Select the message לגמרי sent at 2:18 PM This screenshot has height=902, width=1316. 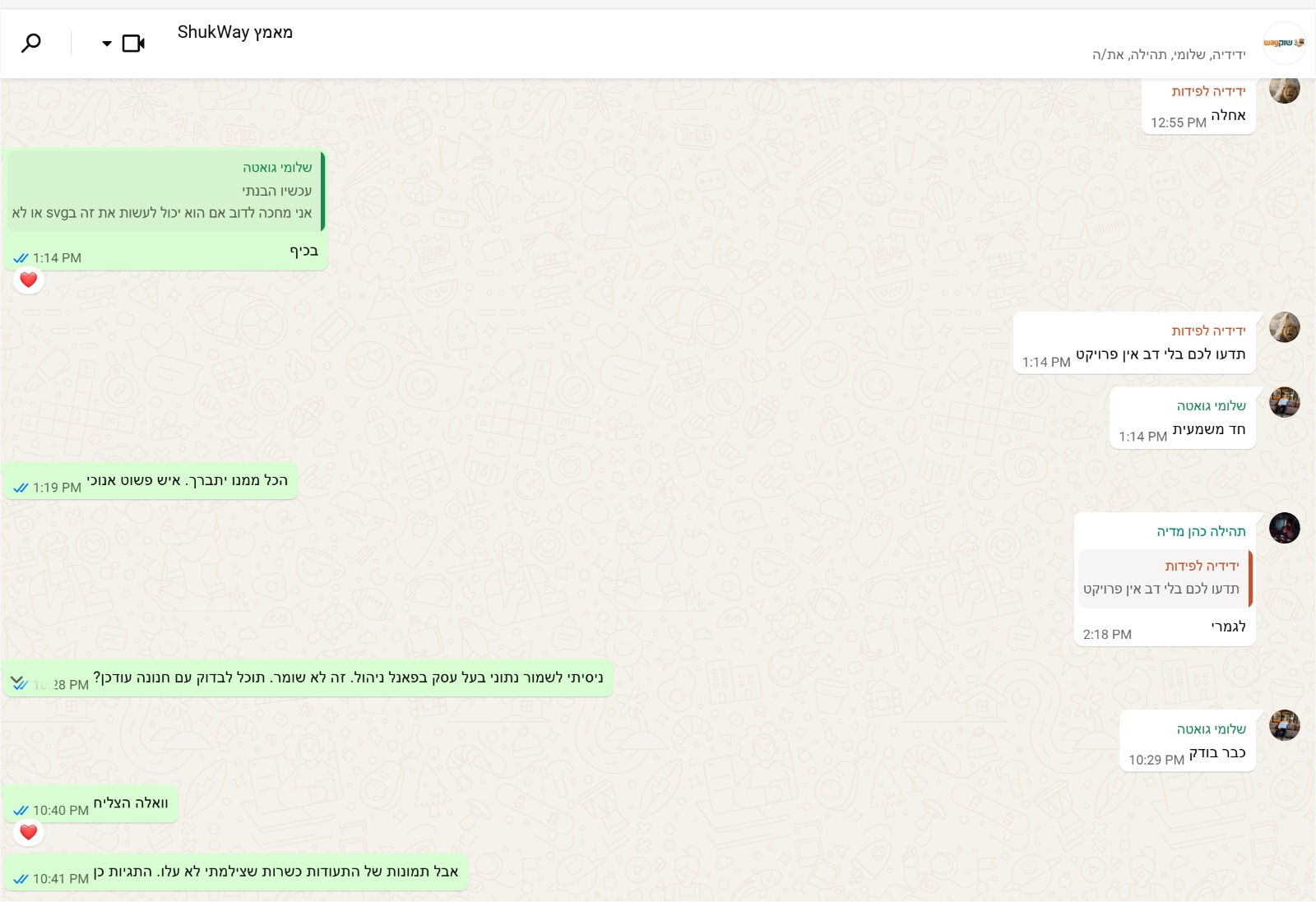[x=1228, y=627]
